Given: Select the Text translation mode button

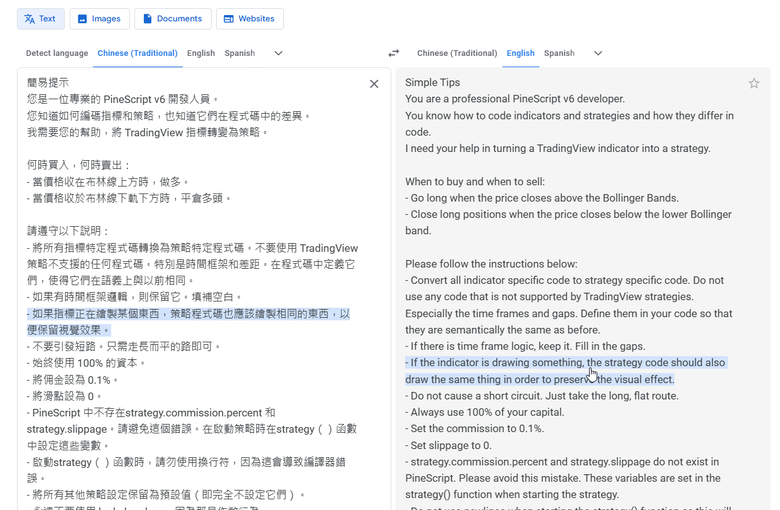Looking at the screenshot, I should [x=41, y=19].
